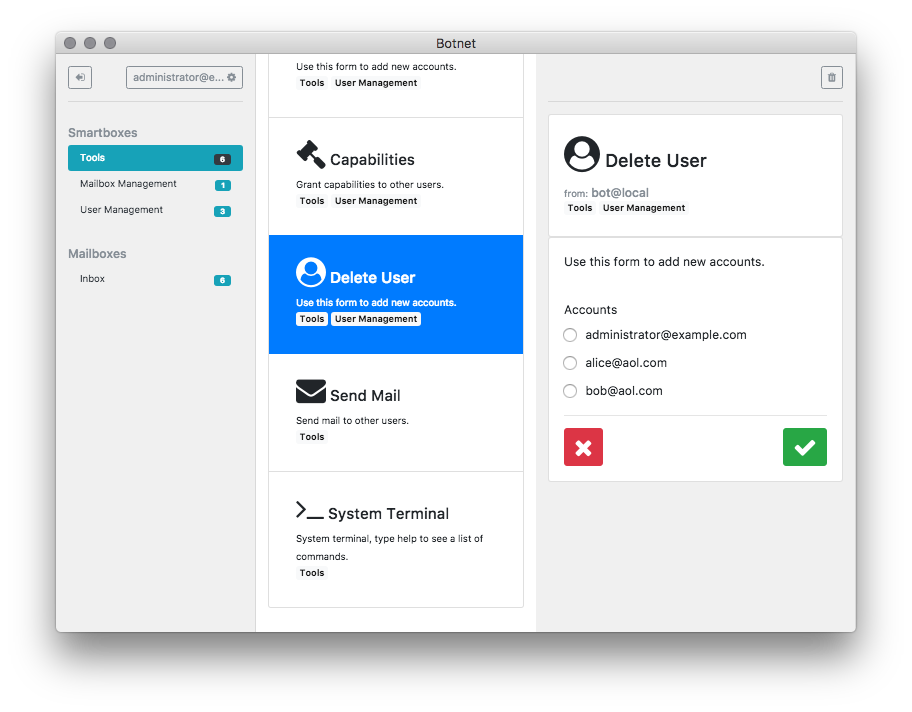Screen dimensions: 912x712
Task: Click the Botnet window title
Action: click(456, 44)
